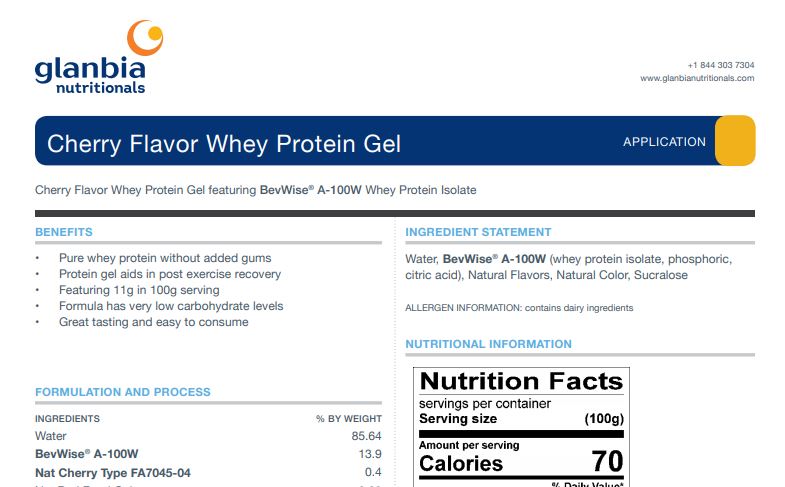Screen dimensions: 785x487
Task: Select the INGREDIENT STATEMENT heading
Action: 478,232
